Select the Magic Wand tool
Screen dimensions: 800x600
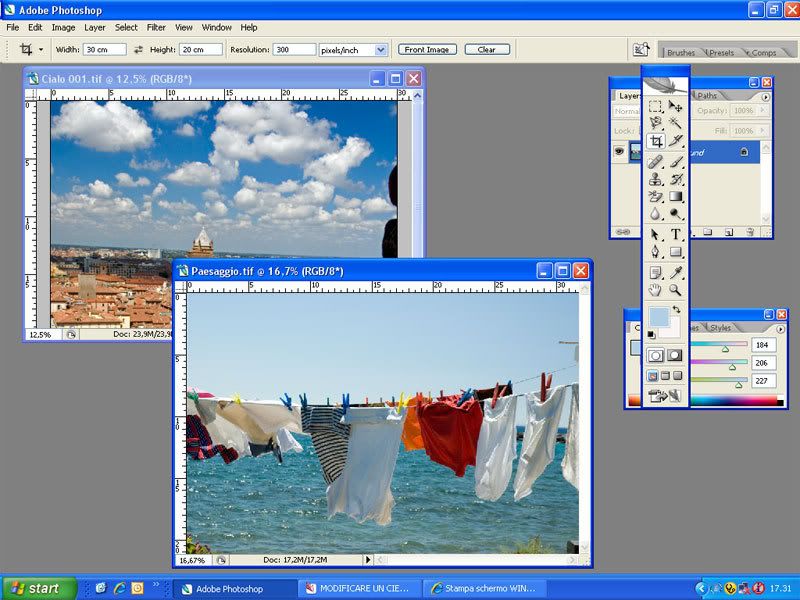[x=676, y=123]
